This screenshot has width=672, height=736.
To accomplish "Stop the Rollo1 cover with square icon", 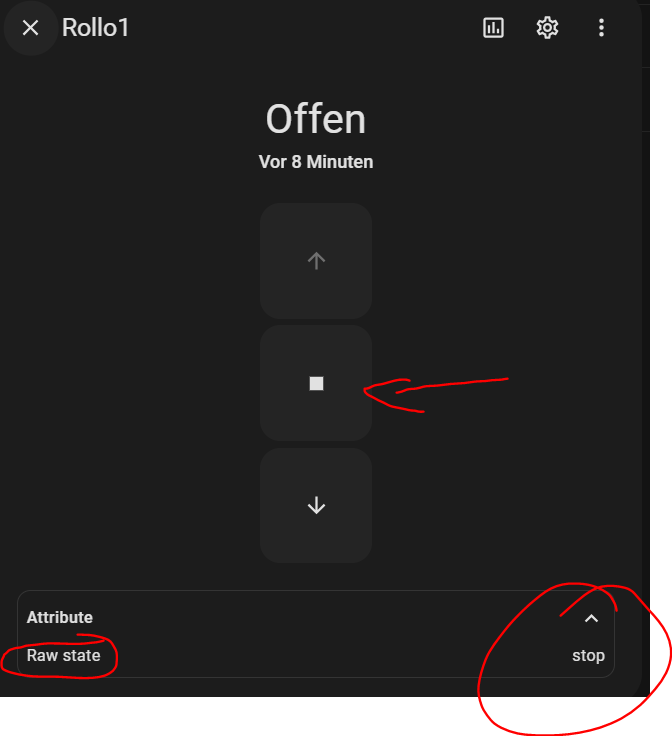I will (316, 383).
